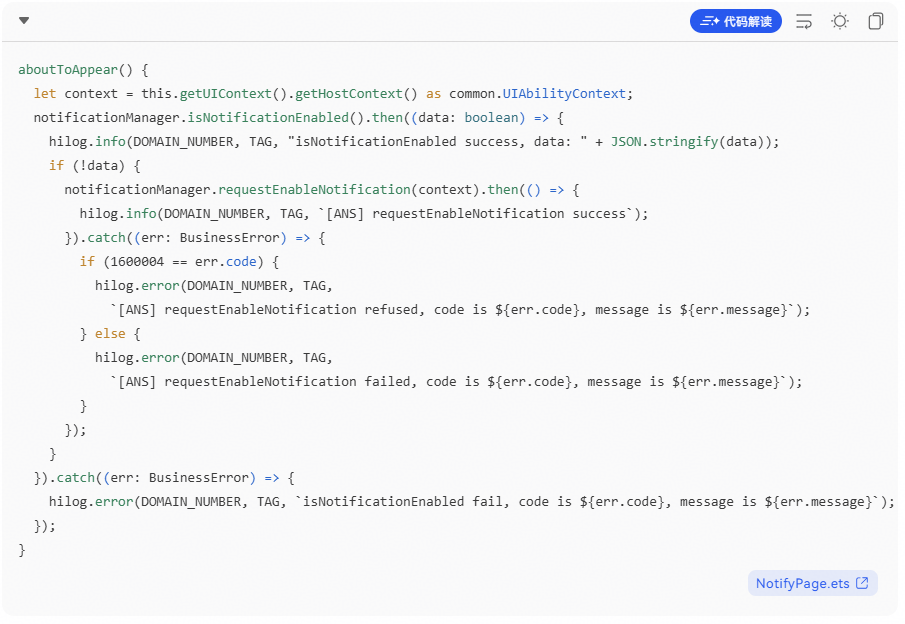The height and width of the screenshot is (624, 905).
Task: Switch code theme using the sun icon
Action: [x=840, y=21]
